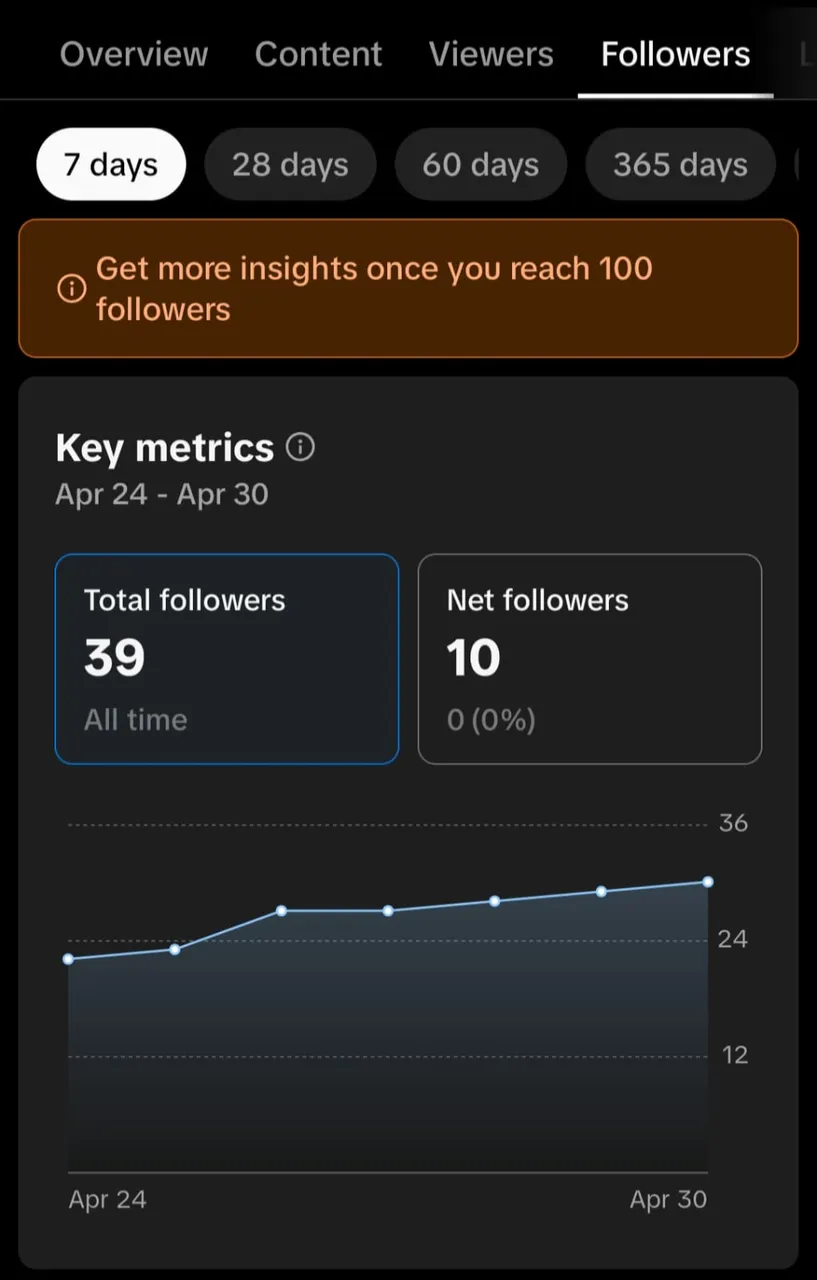Go to the Viewers tab
The height and width of the screenshot is (1280, 817).
[491, 54]
